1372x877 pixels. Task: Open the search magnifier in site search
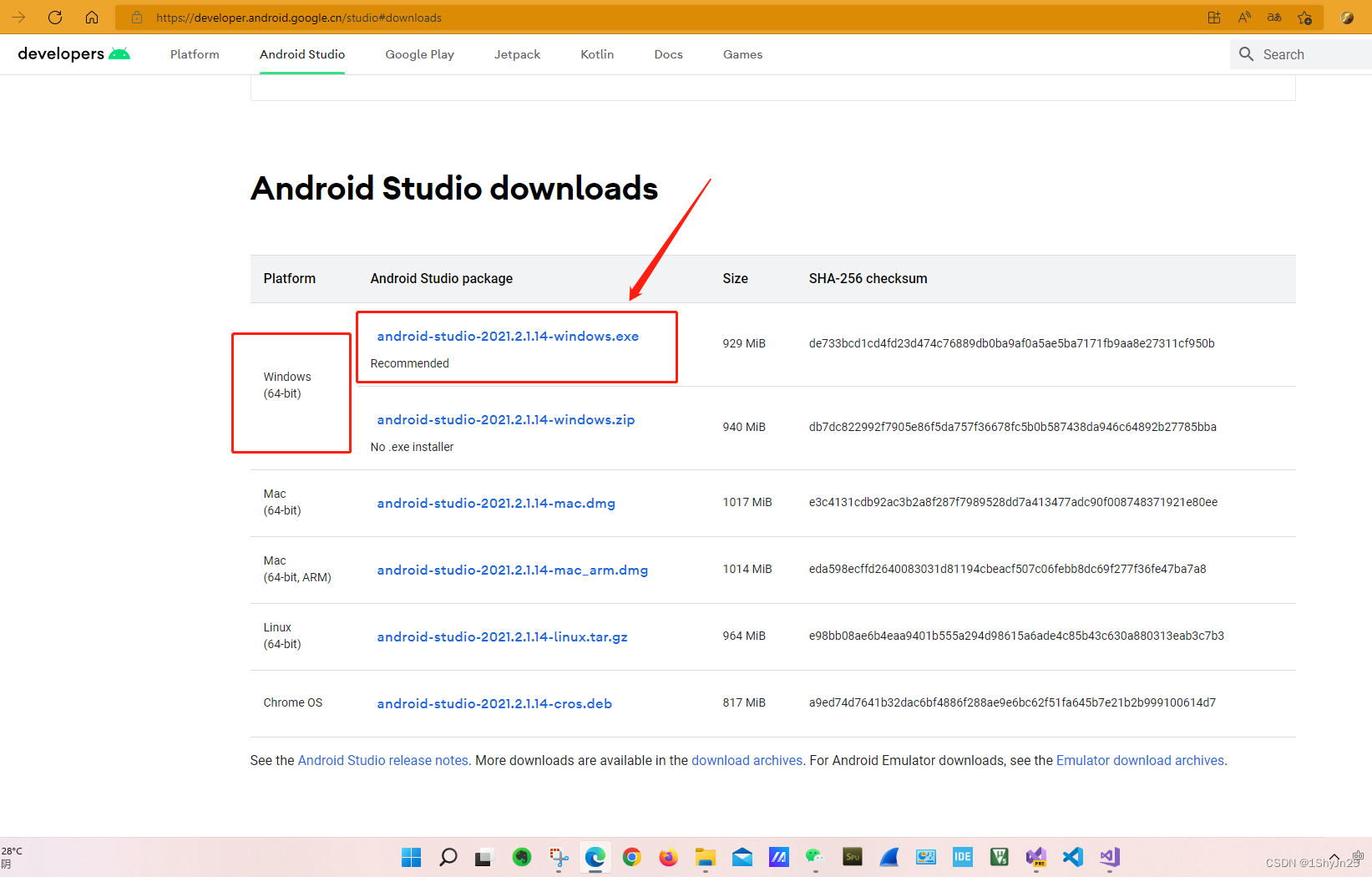point(1246,53)
